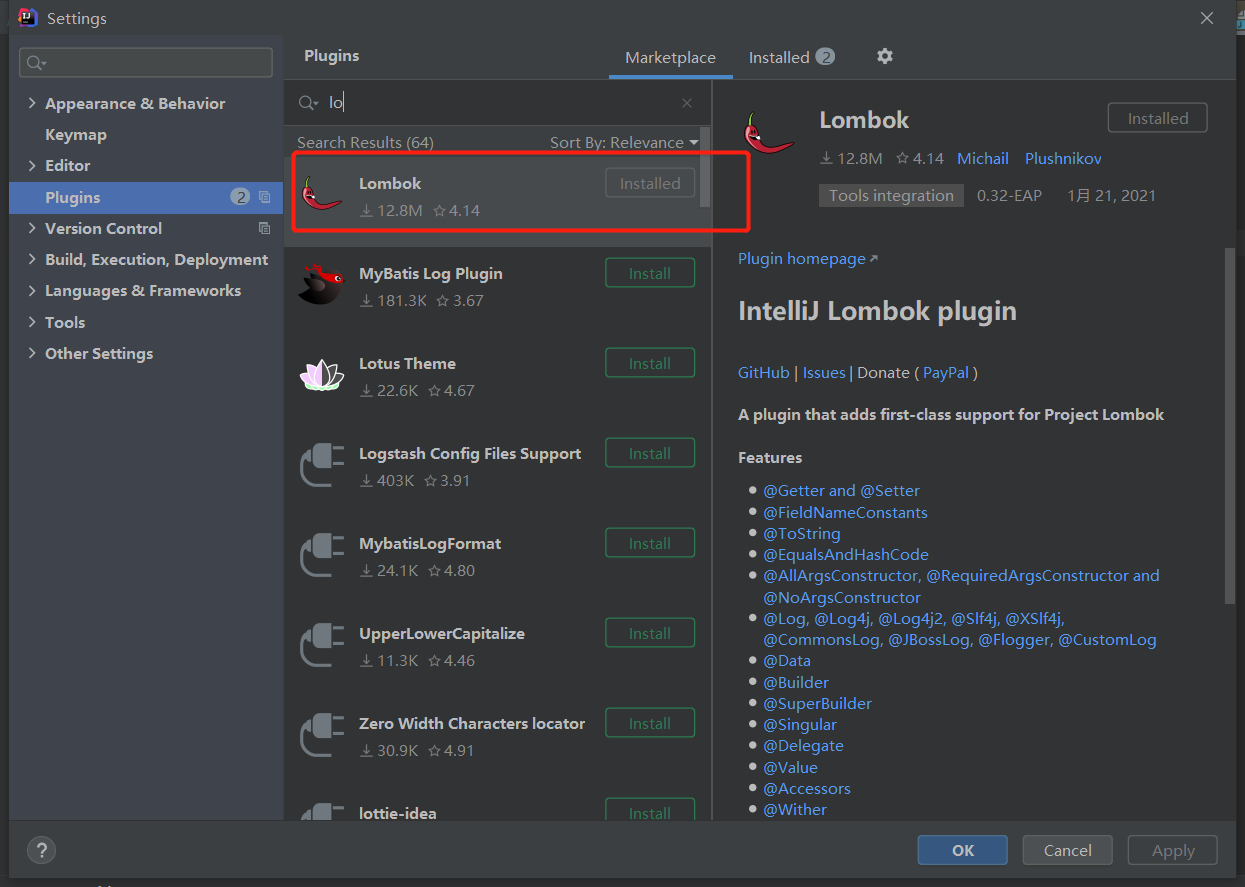Install Zero Width Characters locator
The height and width of the screenshot is (887, 1245).
[x=650, y=723]
